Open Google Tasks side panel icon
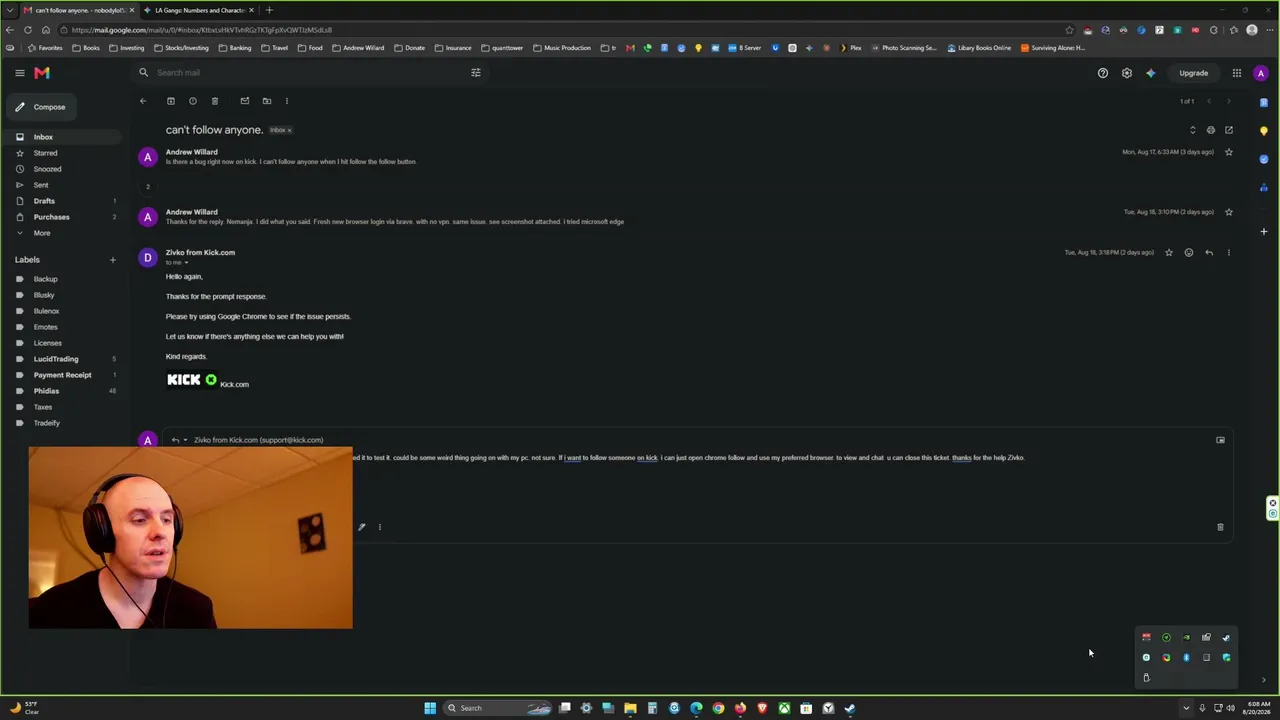This screenshot has height=720, width=1280. click(1264, 159)
